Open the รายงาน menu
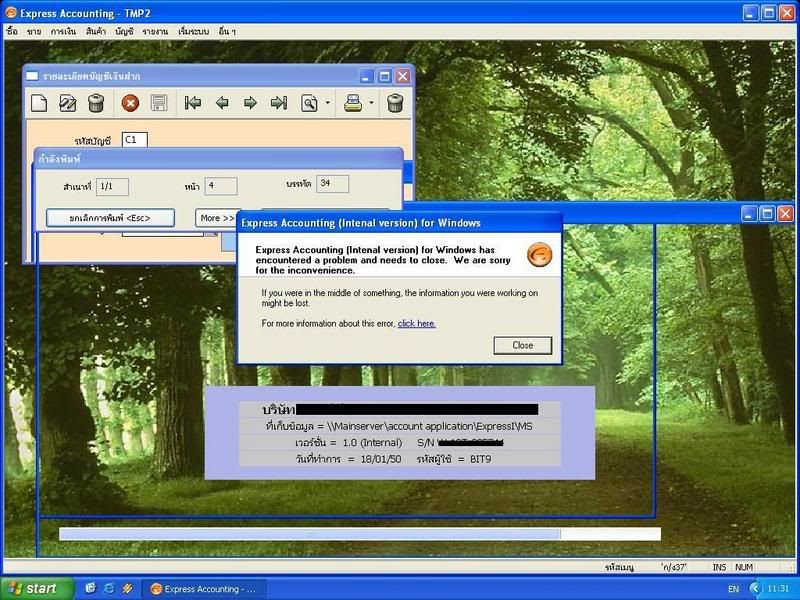Screen dimensions: 800x600 [155, 32]
